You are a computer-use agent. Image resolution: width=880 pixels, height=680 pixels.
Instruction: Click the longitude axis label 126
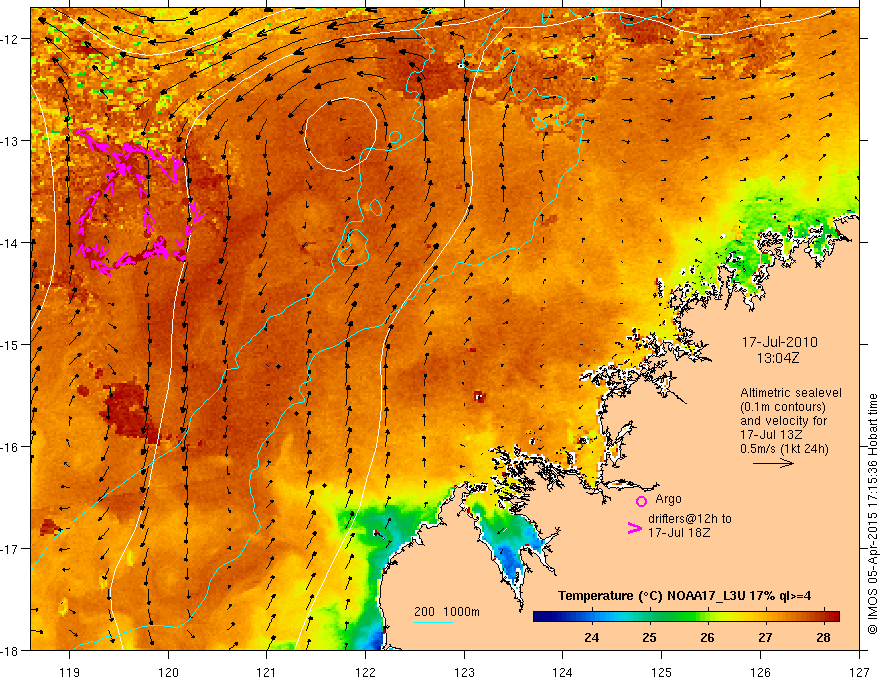pyautogui.click(x=760, y=672)
